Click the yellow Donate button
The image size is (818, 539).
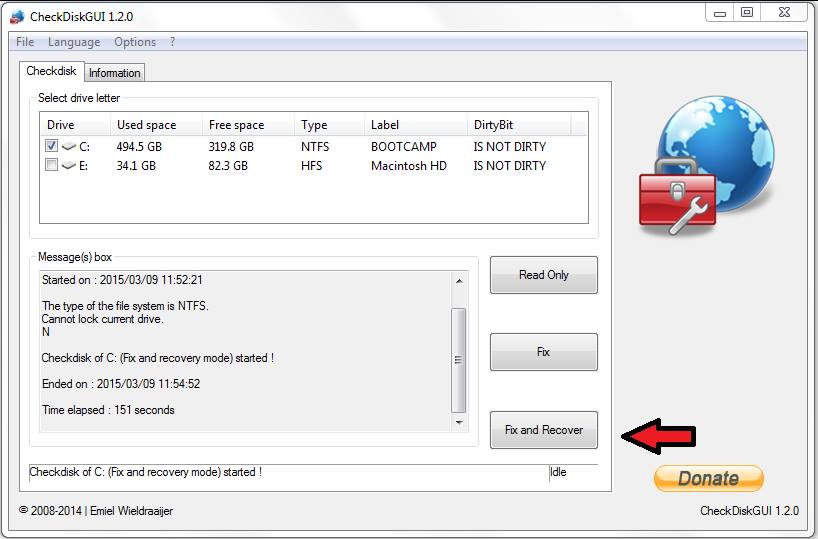click(708, 478)
